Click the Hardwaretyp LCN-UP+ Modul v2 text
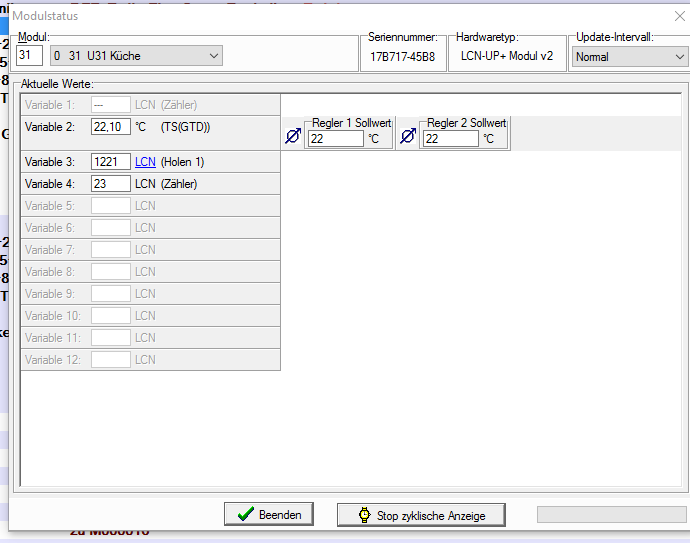 [x=506, y=57]
